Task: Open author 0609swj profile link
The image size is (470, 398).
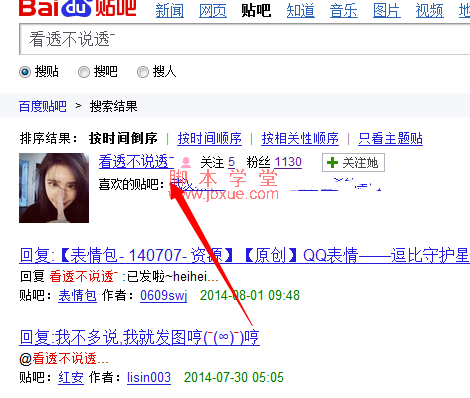Action: [164, 295]
